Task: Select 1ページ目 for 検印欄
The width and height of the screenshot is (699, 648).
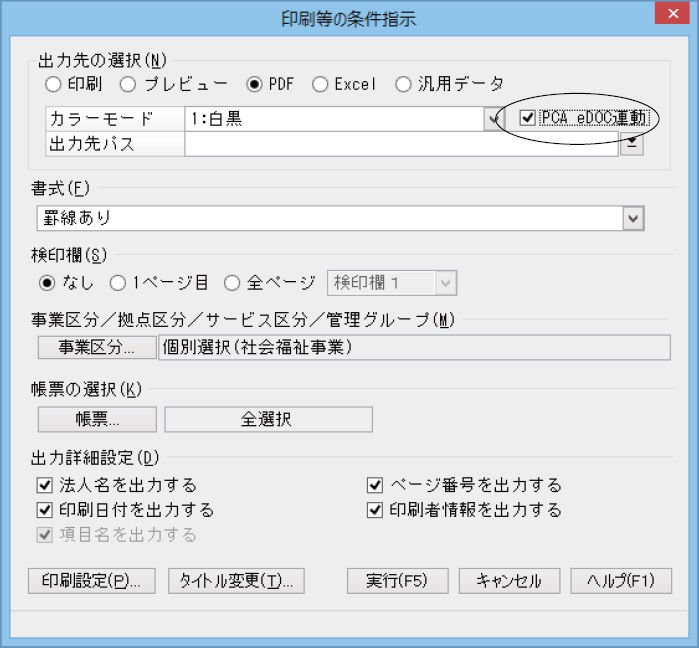Action: [x=117, y=283]
